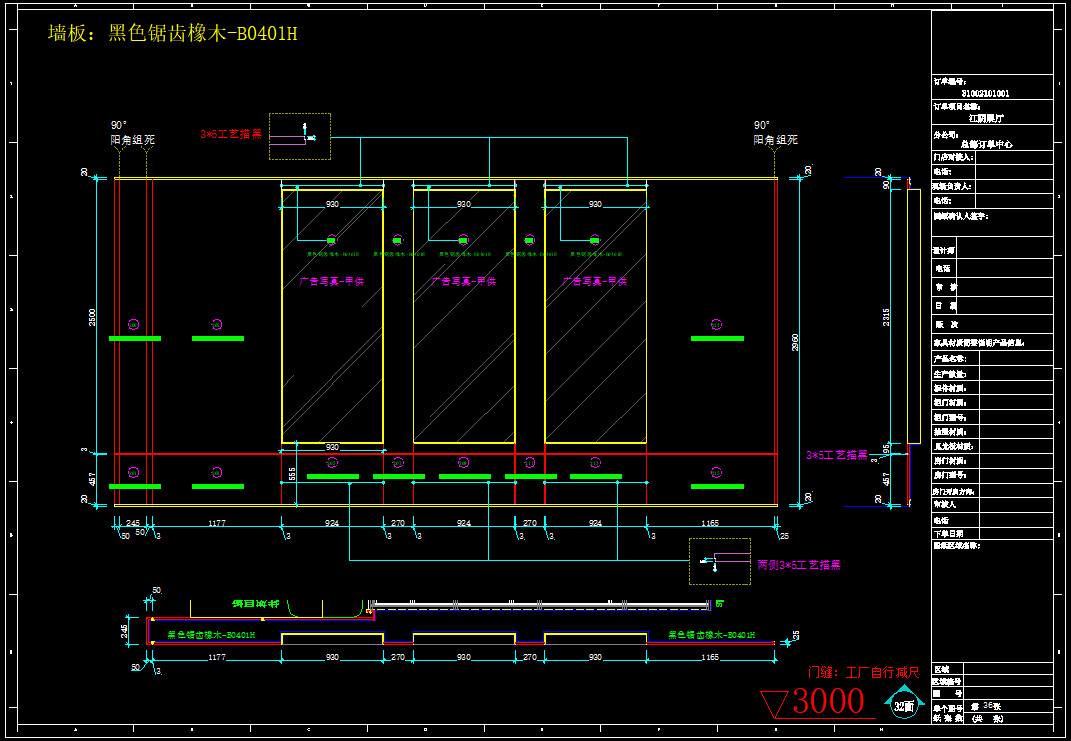1071x741 pixels.
Task: Select the red 3000 dimension text
Action: [827, 702]
